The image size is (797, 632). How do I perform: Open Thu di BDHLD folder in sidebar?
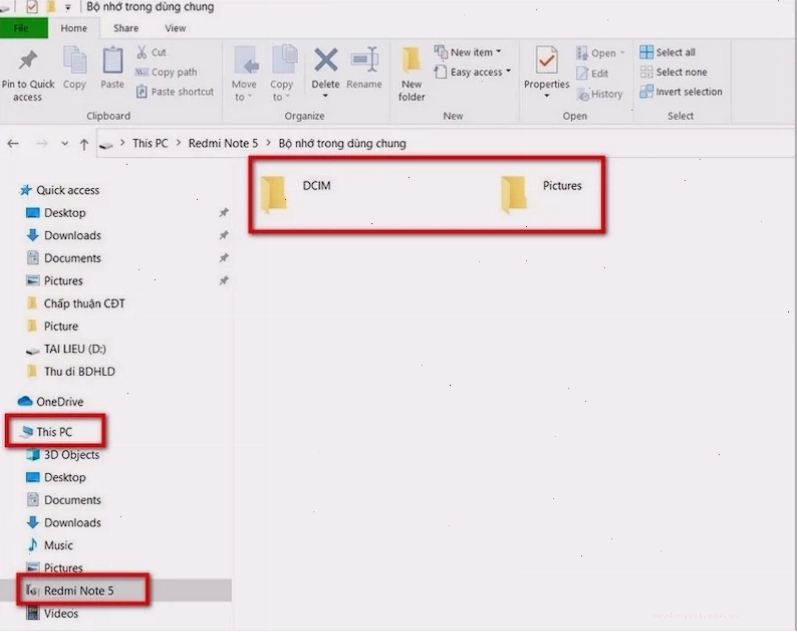pyautogui.click(x=71, y=372)
